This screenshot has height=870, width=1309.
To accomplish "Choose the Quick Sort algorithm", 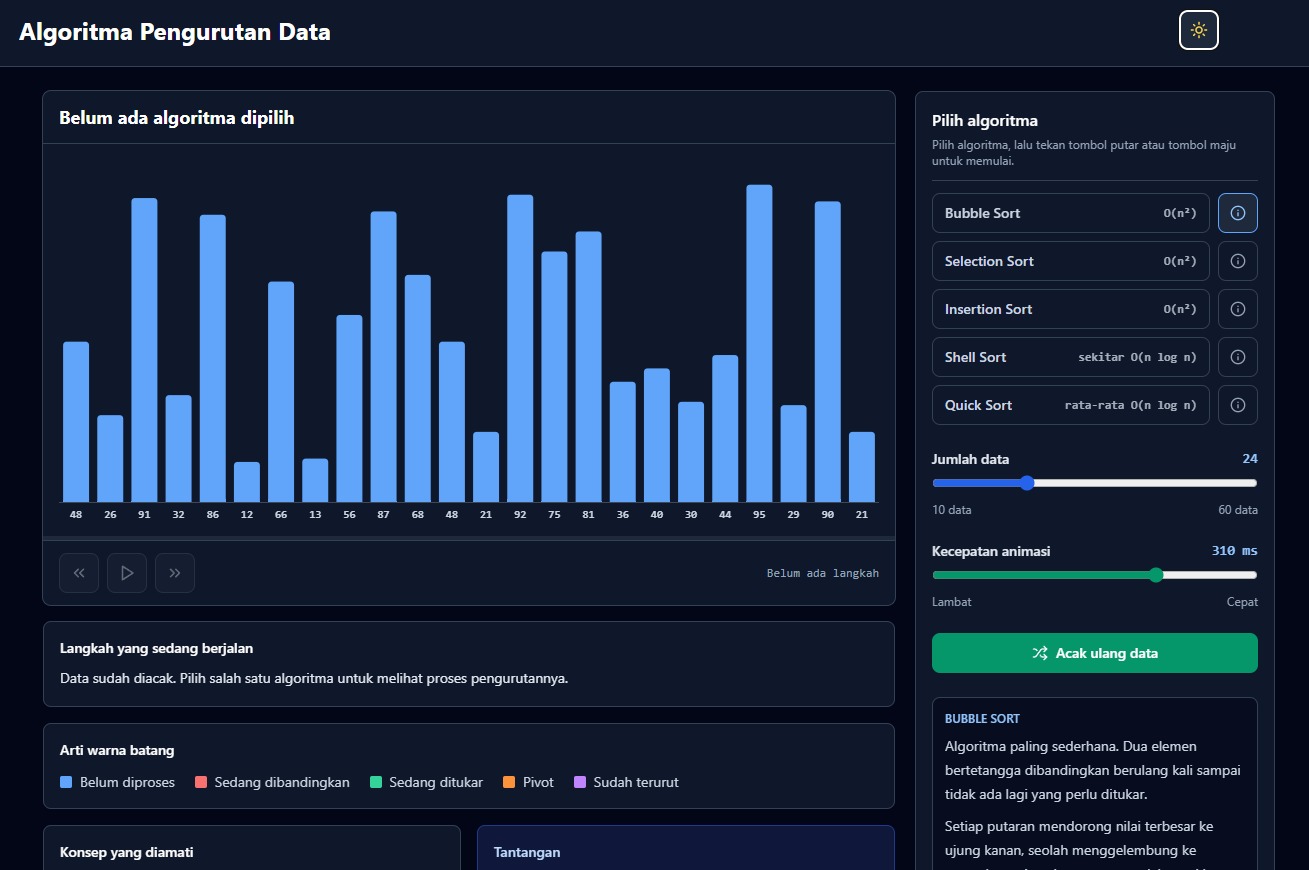I will [x=1071, y=405].
